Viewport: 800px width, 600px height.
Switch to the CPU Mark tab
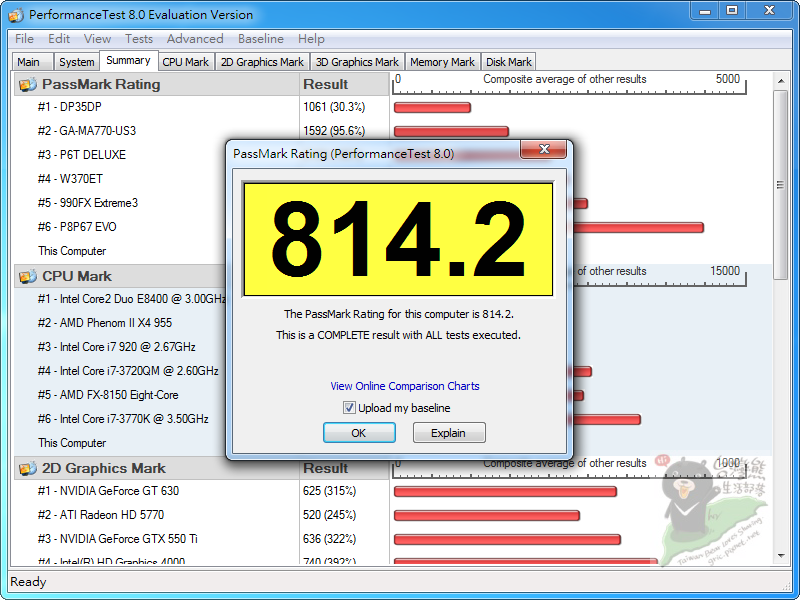click(186, 62)
